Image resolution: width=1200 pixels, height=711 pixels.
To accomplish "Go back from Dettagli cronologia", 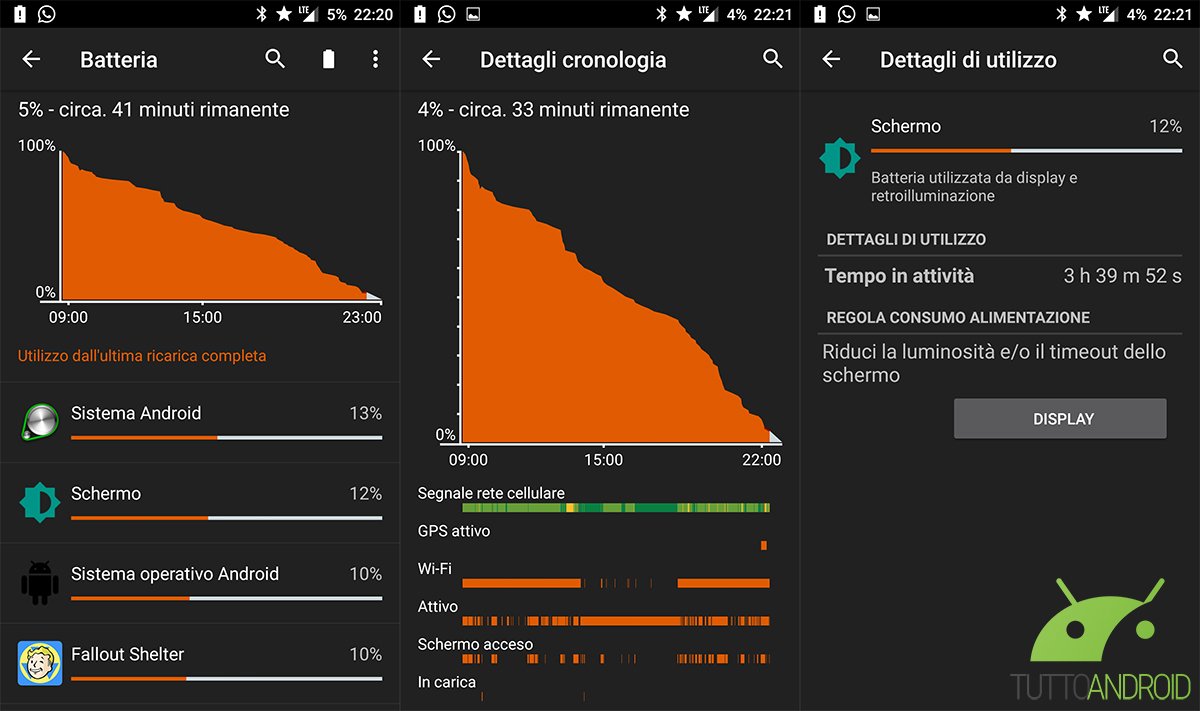I will (431, 59).
